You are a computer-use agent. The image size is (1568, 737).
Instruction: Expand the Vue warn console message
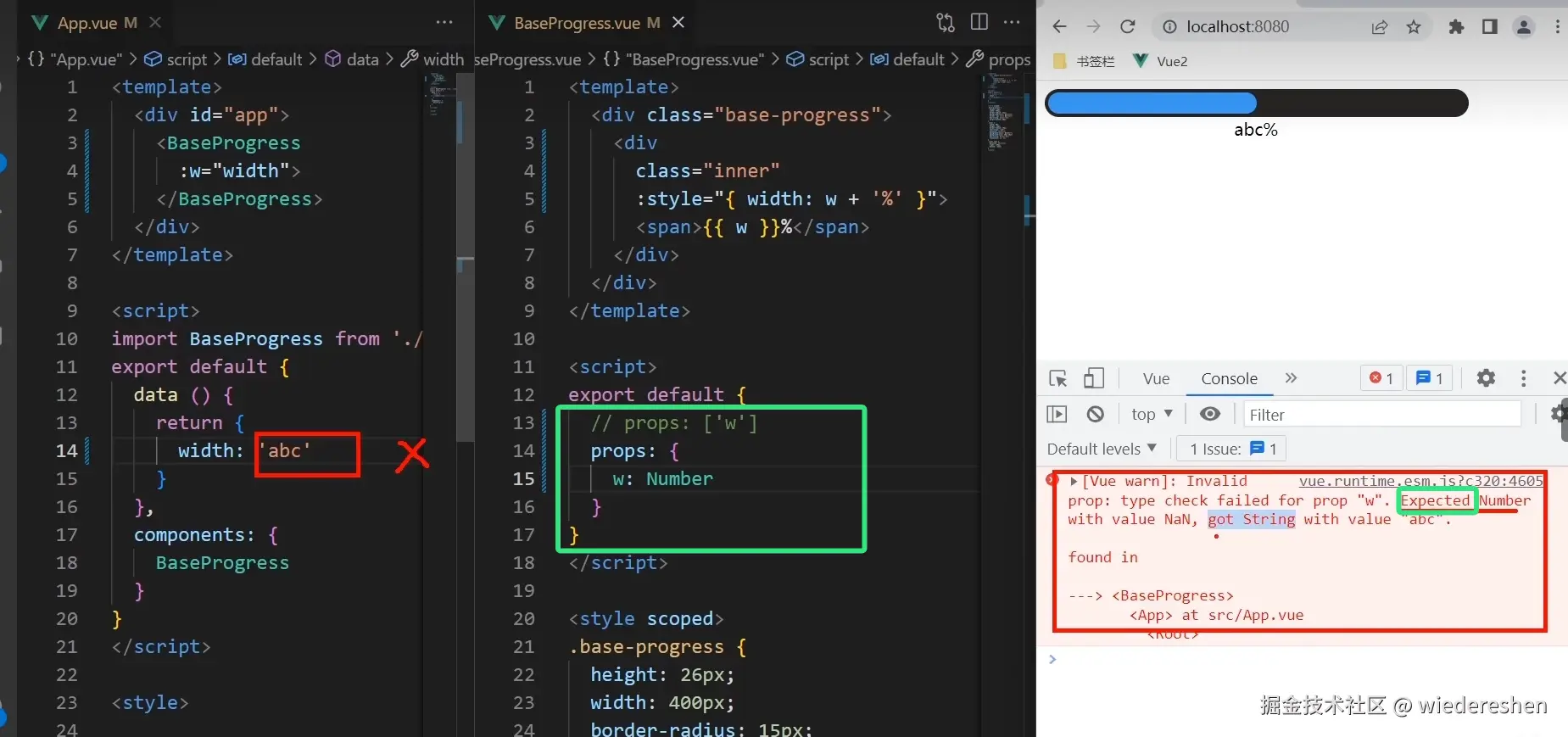pyautogui.click(x=1074, y=482)
